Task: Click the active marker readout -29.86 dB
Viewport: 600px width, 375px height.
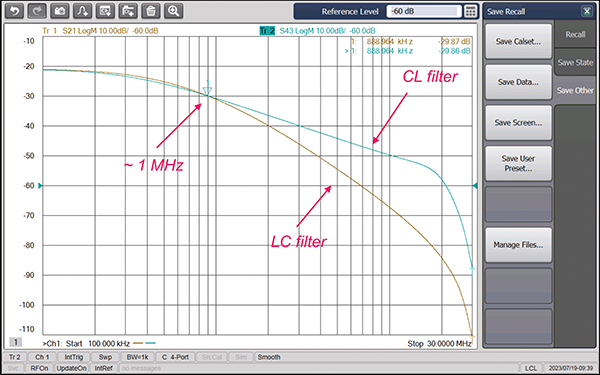Action: (454, 51)
